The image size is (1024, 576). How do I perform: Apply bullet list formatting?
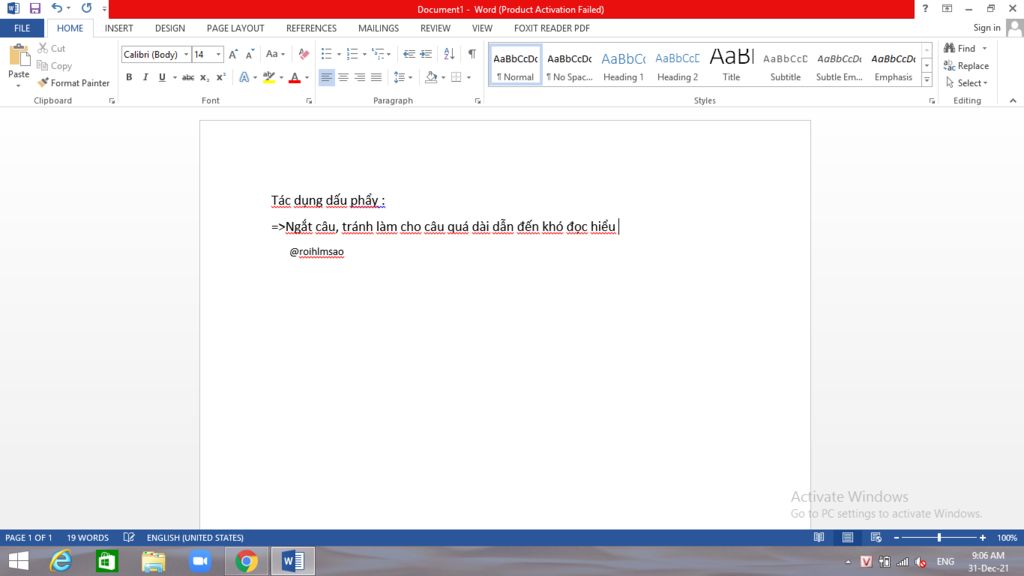pyautogui.click(x=327, y=54)
